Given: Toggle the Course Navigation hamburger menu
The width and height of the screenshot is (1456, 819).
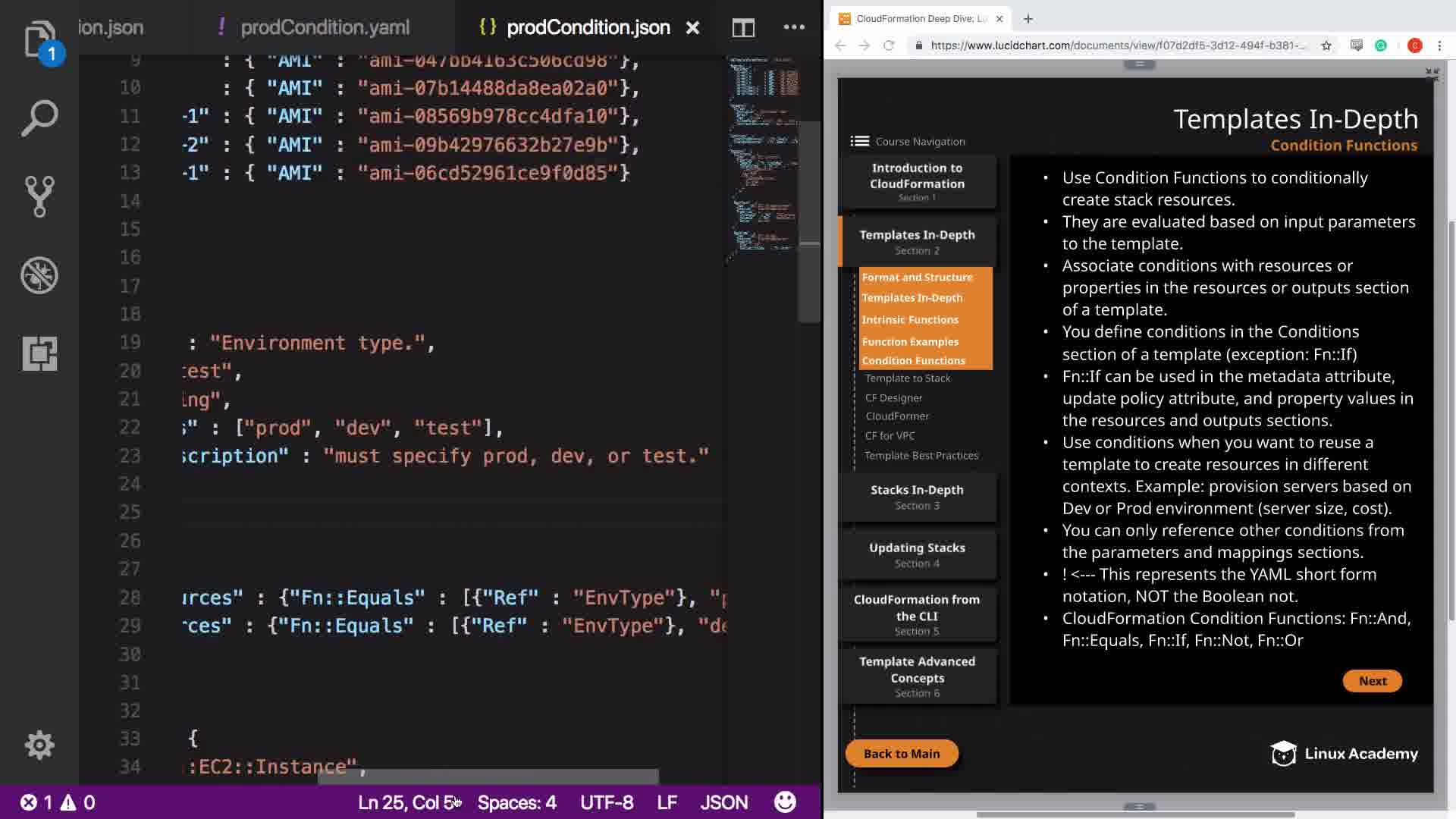Looking at the screenshot, I should (859, 141).
